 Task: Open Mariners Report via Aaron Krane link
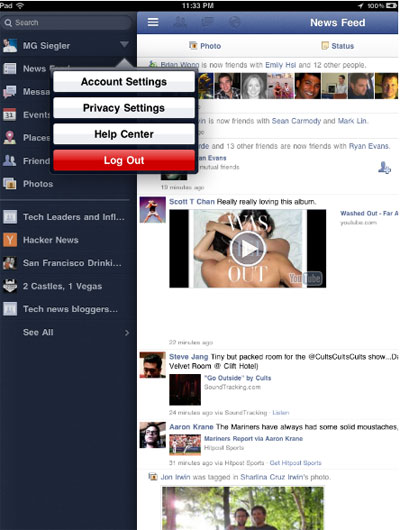point(253,438)
